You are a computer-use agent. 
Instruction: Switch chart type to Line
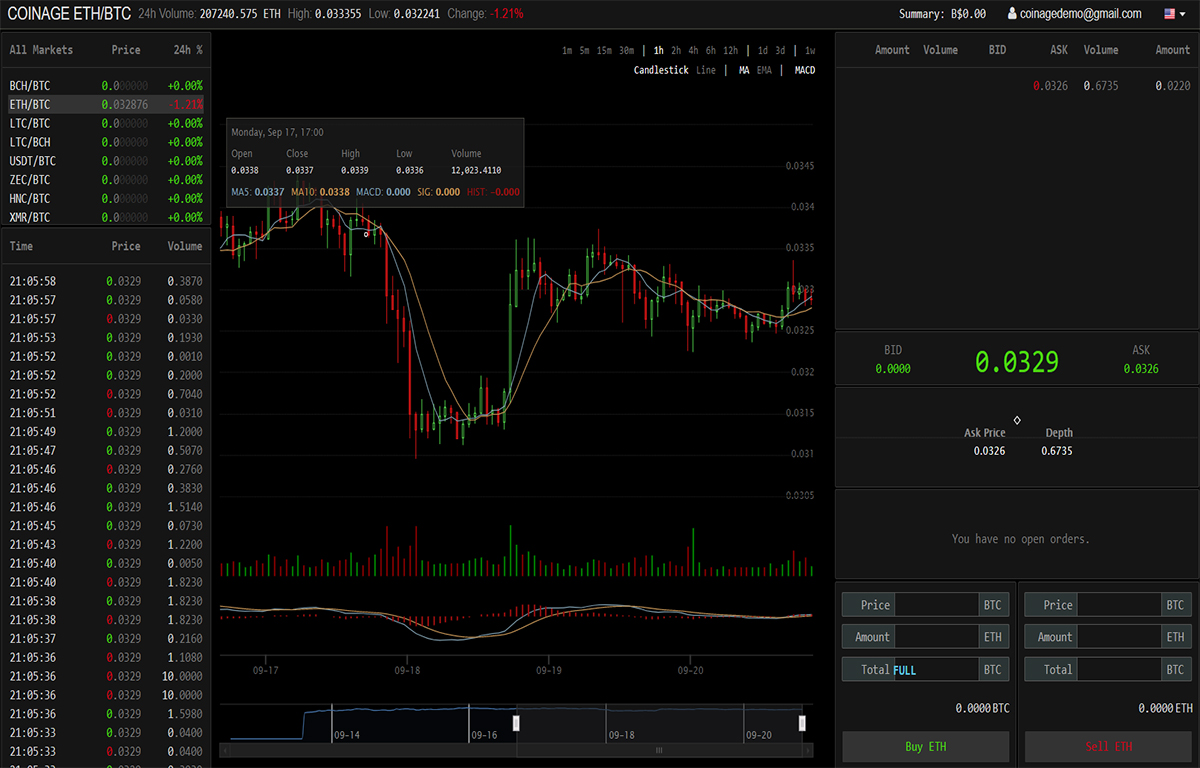706,70
